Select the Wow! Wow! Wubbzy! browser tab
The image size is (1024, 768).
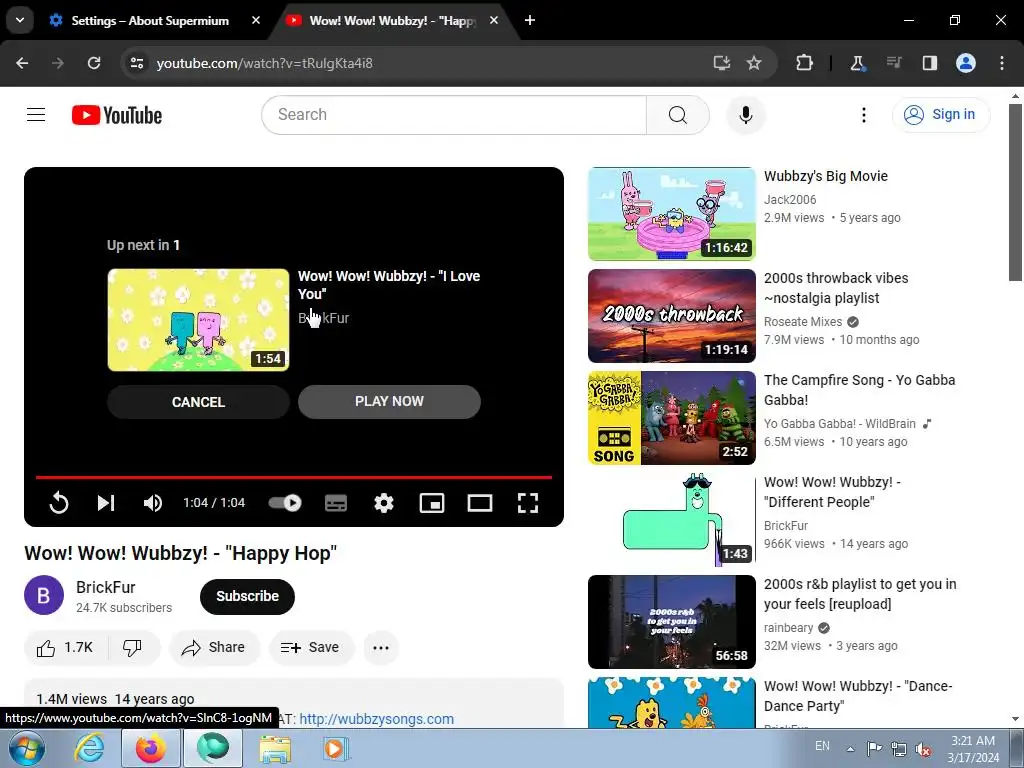coord(394,20)
